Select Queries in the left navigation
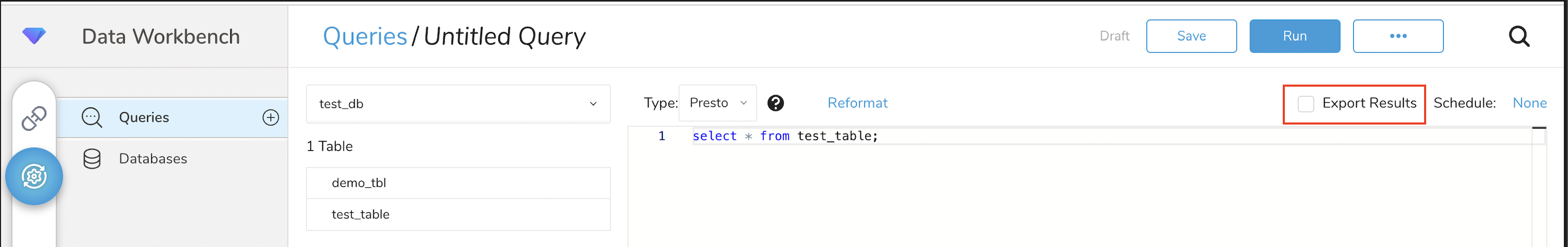Image resolution: width=1568 pixels, height=247 pixels. (x=144, y=117)
